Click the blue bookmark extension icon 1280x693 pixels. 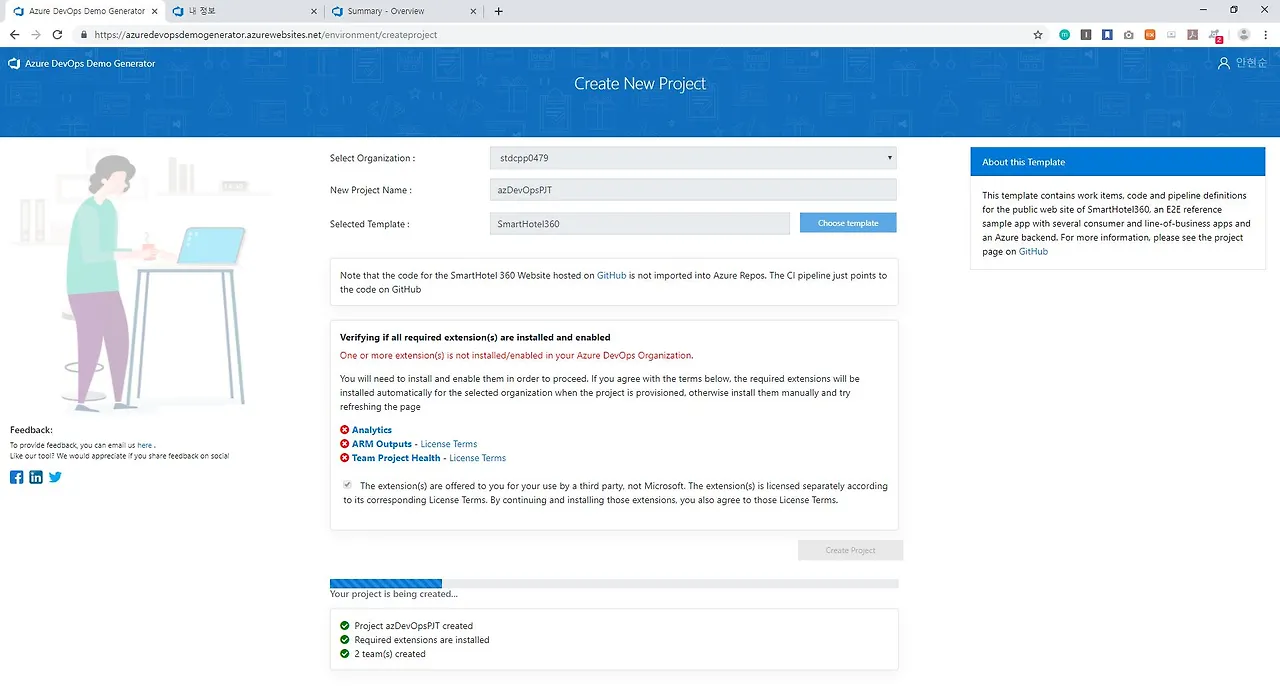pyautogui.click(x=1107, y=34)
